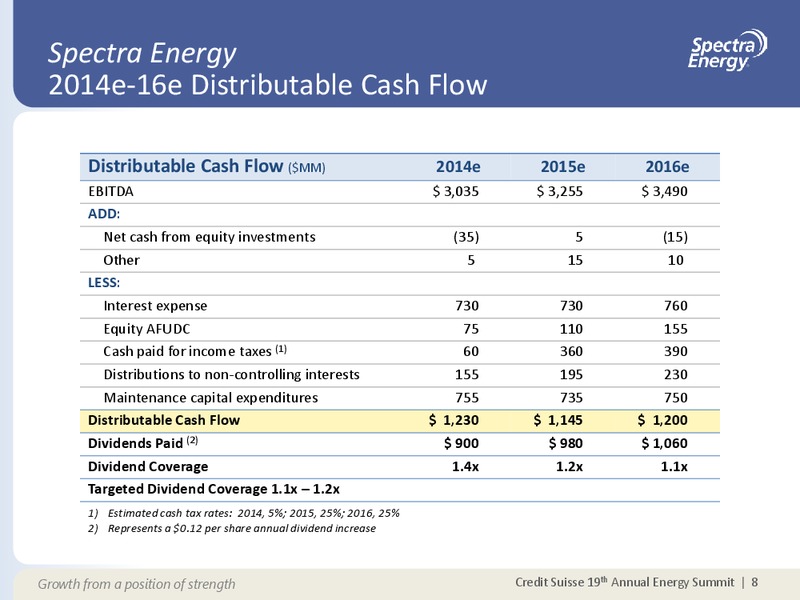This screenshot has width=800, height=600.
Task: Click the 2014e Equity AFUDC value 75
Action: 470,329
